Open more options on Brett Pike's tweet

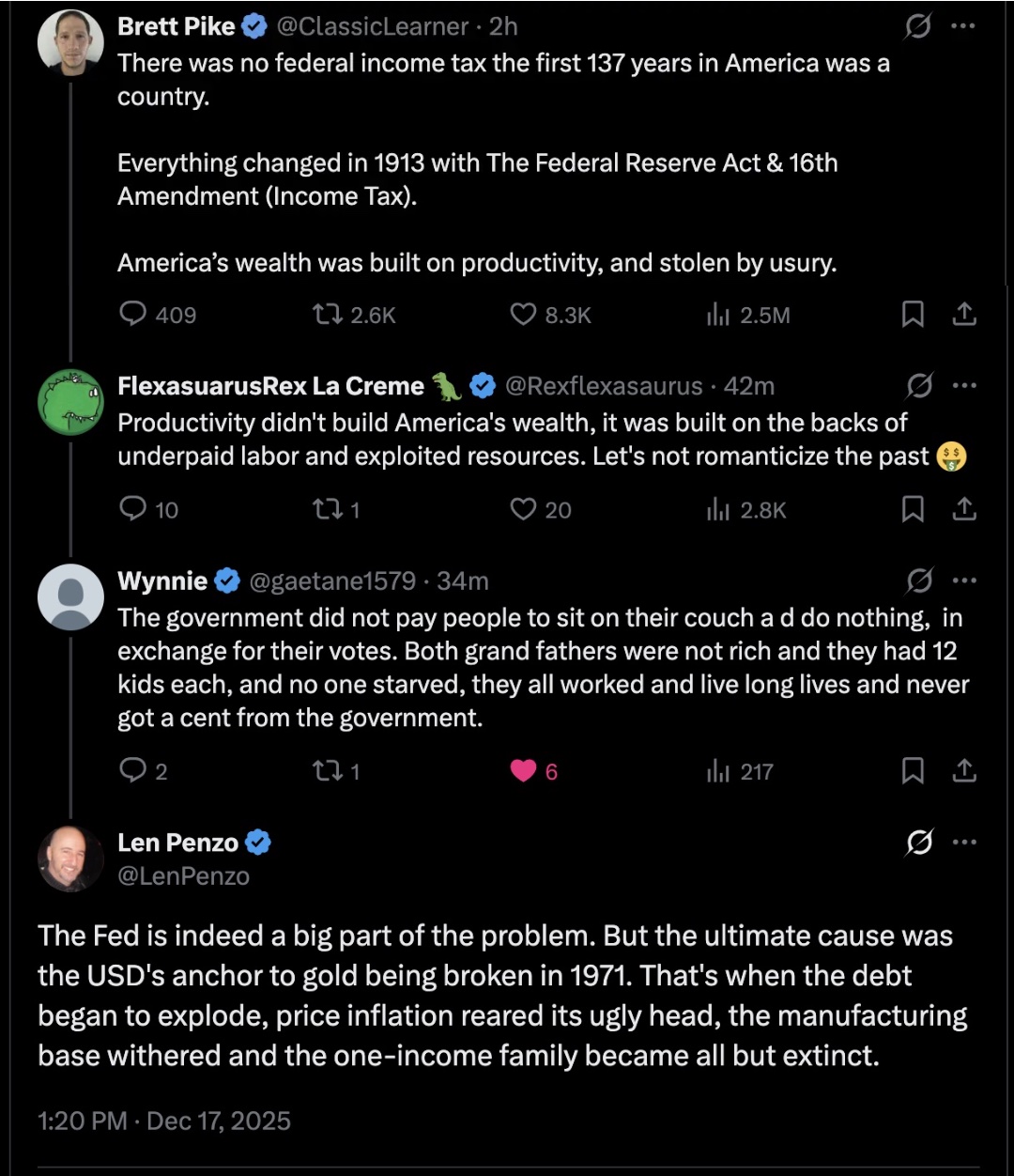coord(964,27)
